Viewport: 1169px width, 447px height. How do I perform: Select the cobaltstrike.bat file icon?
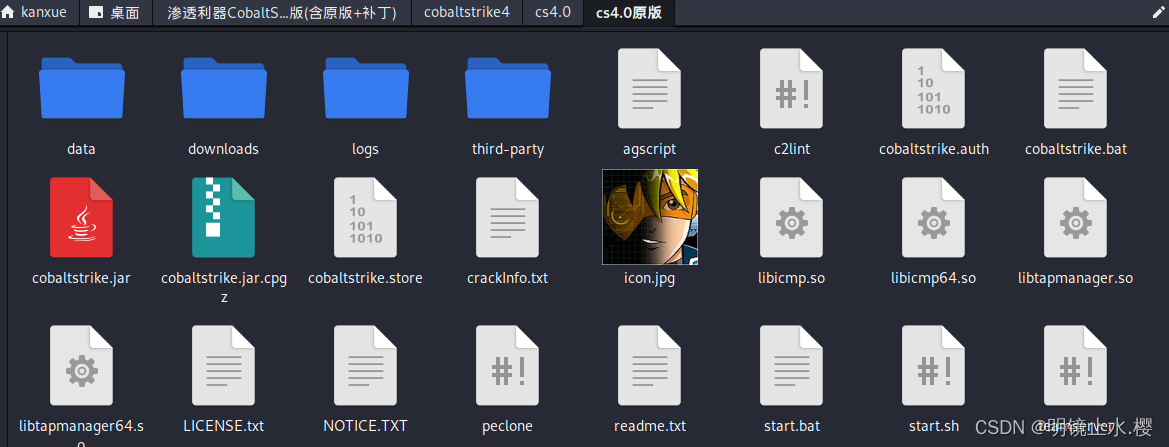click(x=1076, y=88)
